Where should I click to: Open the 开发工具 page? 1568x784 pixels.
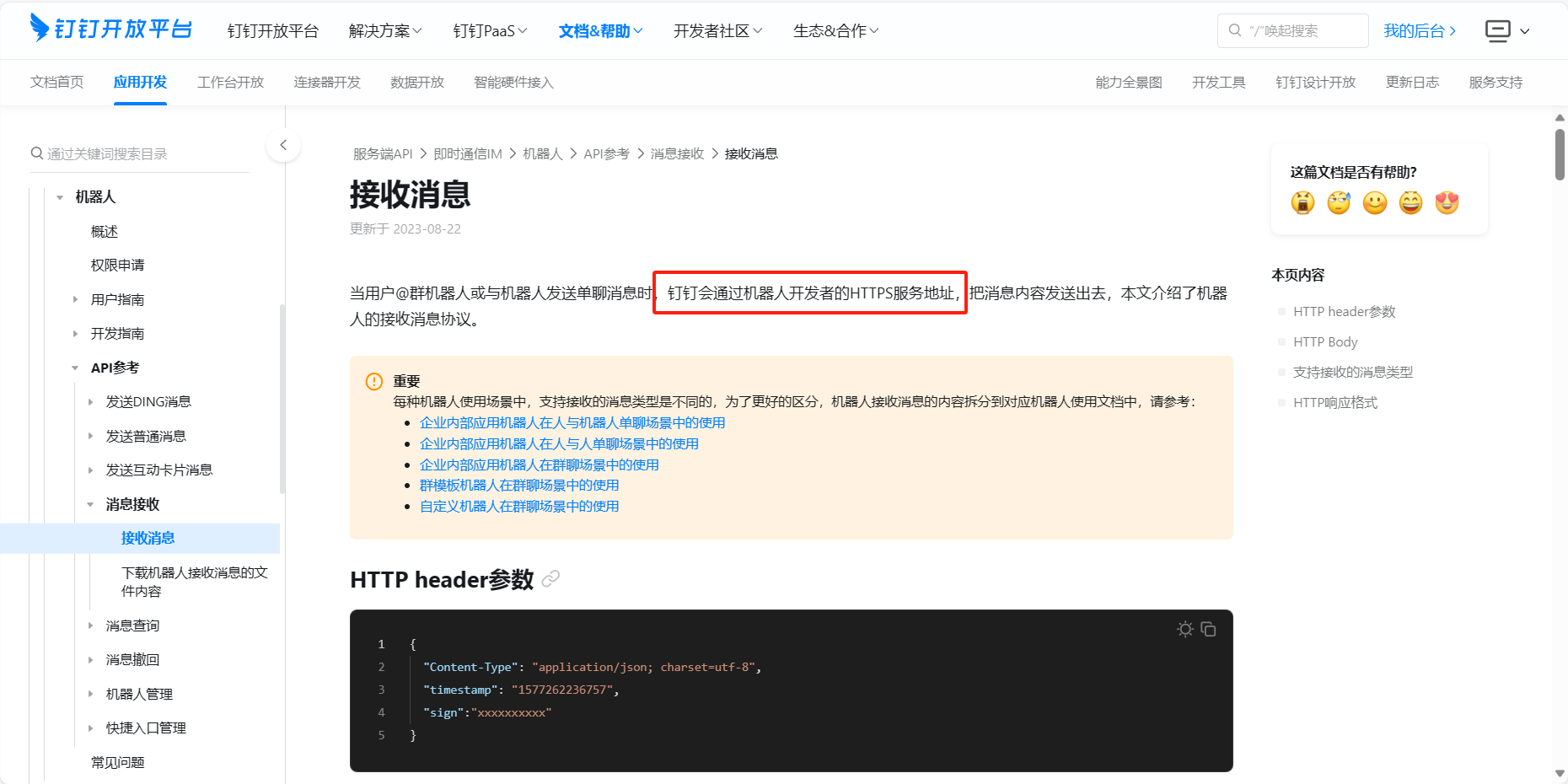tap(1219, 82)
